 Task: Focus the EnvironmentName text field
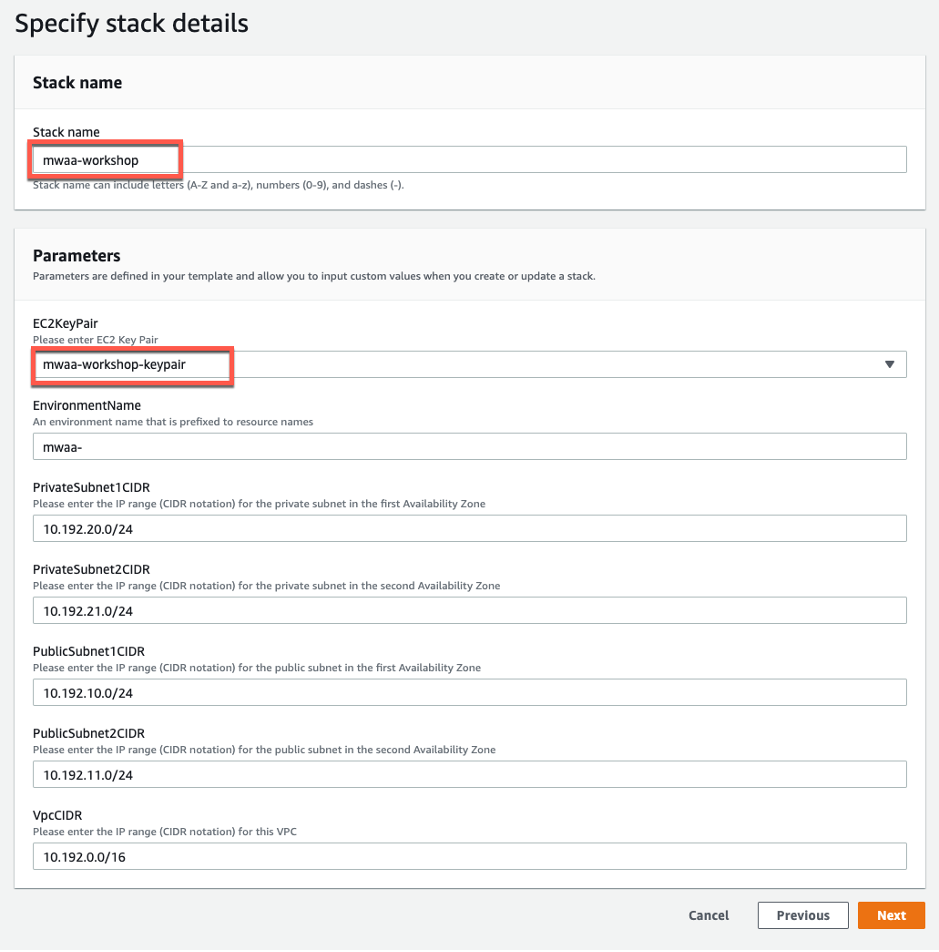(x=468, y=447)
